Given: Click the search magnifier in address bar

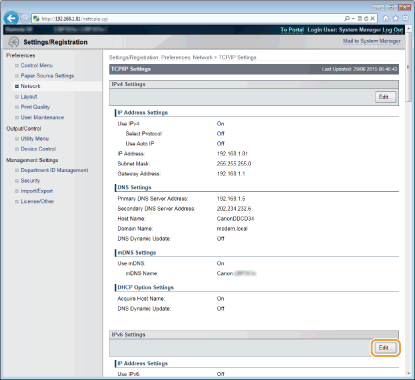Looking at the screenshot, I should pyautogui.click(x=347, y=19).
